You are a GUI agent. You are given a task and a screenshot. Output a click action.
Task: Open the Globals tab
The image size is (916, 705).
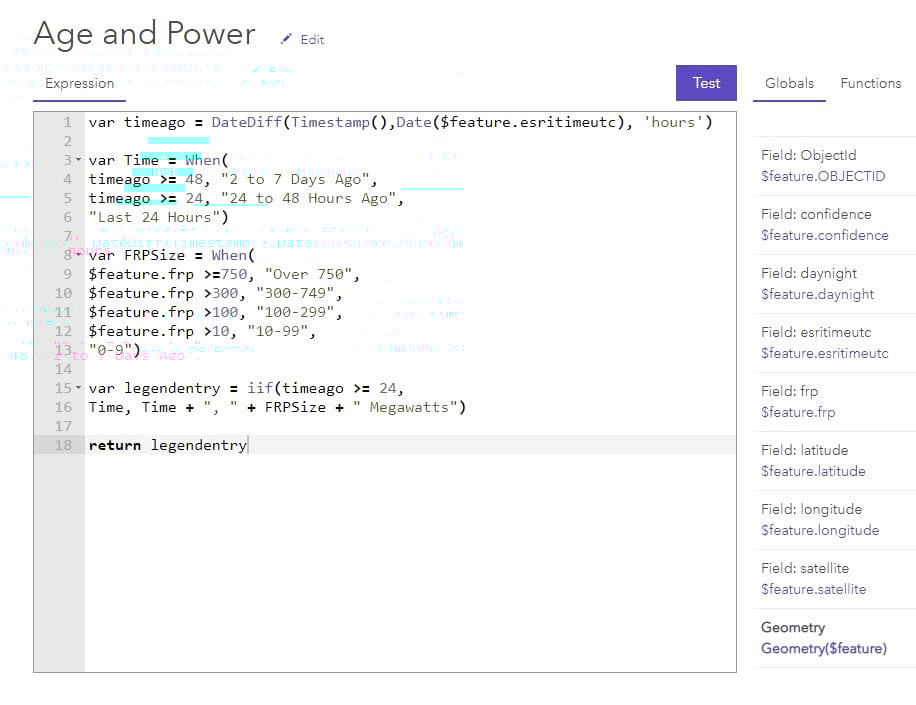(x=789, y=84)
